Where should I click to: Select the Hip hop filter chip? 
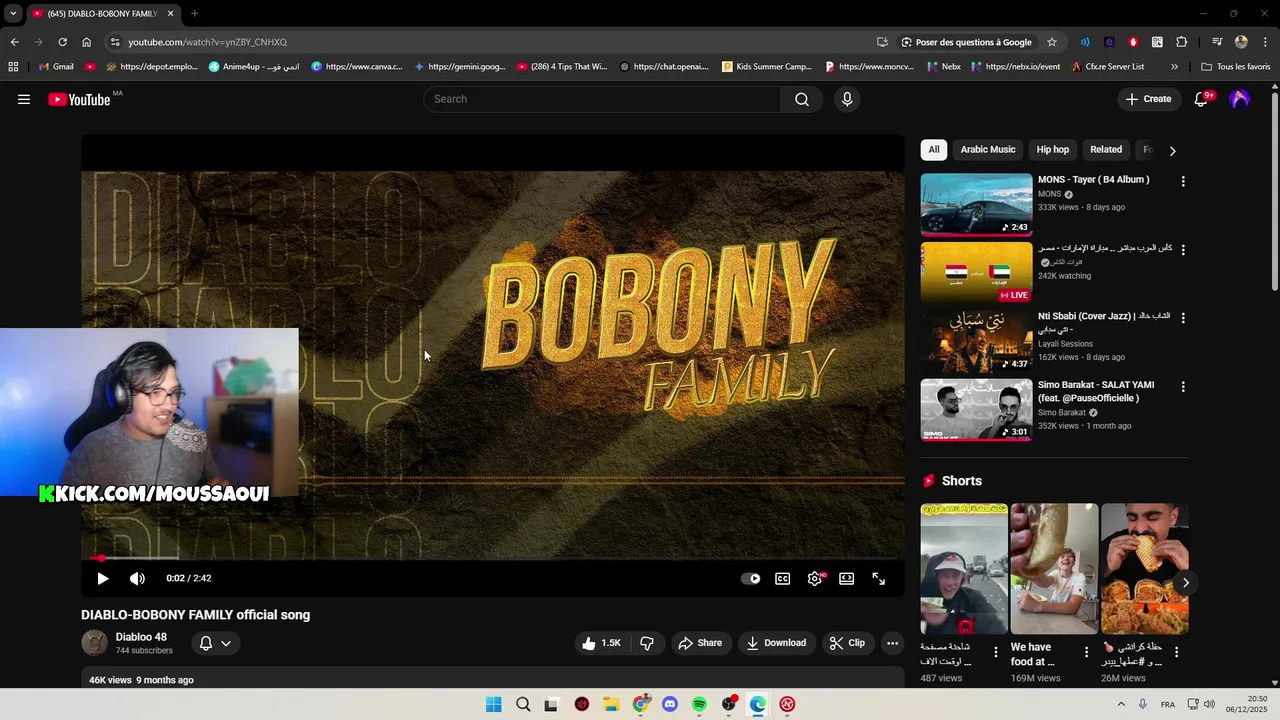[1052, 150]
